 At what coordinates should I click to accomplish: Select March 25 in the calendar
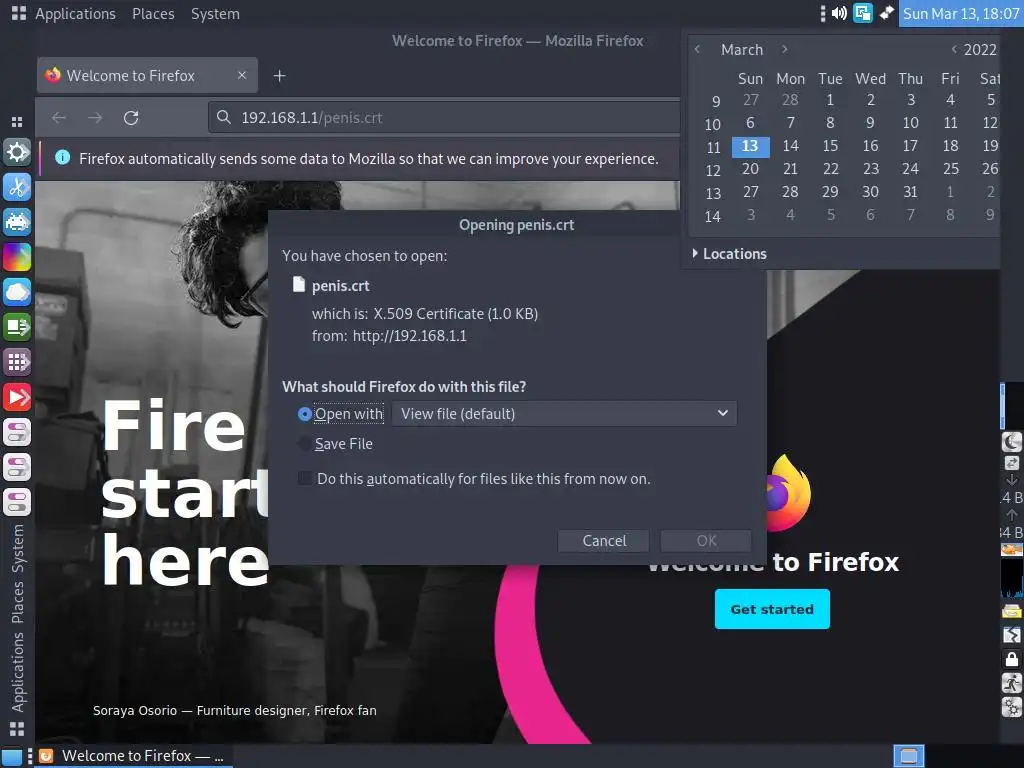(950, 168)
